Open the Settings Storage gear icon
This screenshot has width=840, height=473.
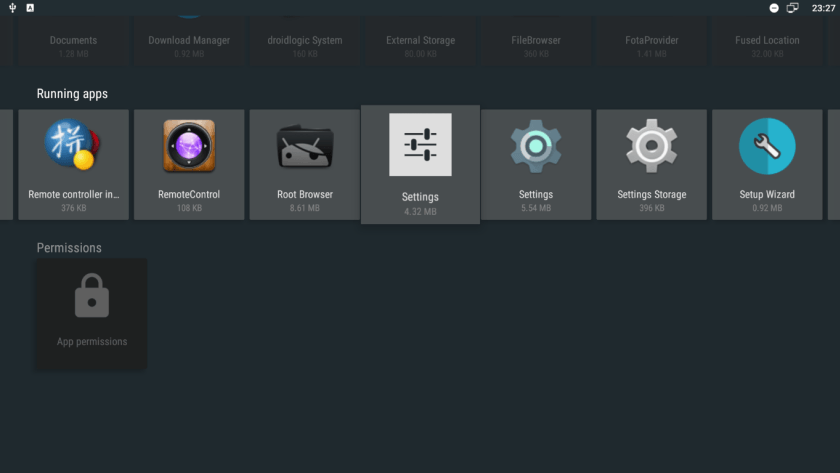651,146
